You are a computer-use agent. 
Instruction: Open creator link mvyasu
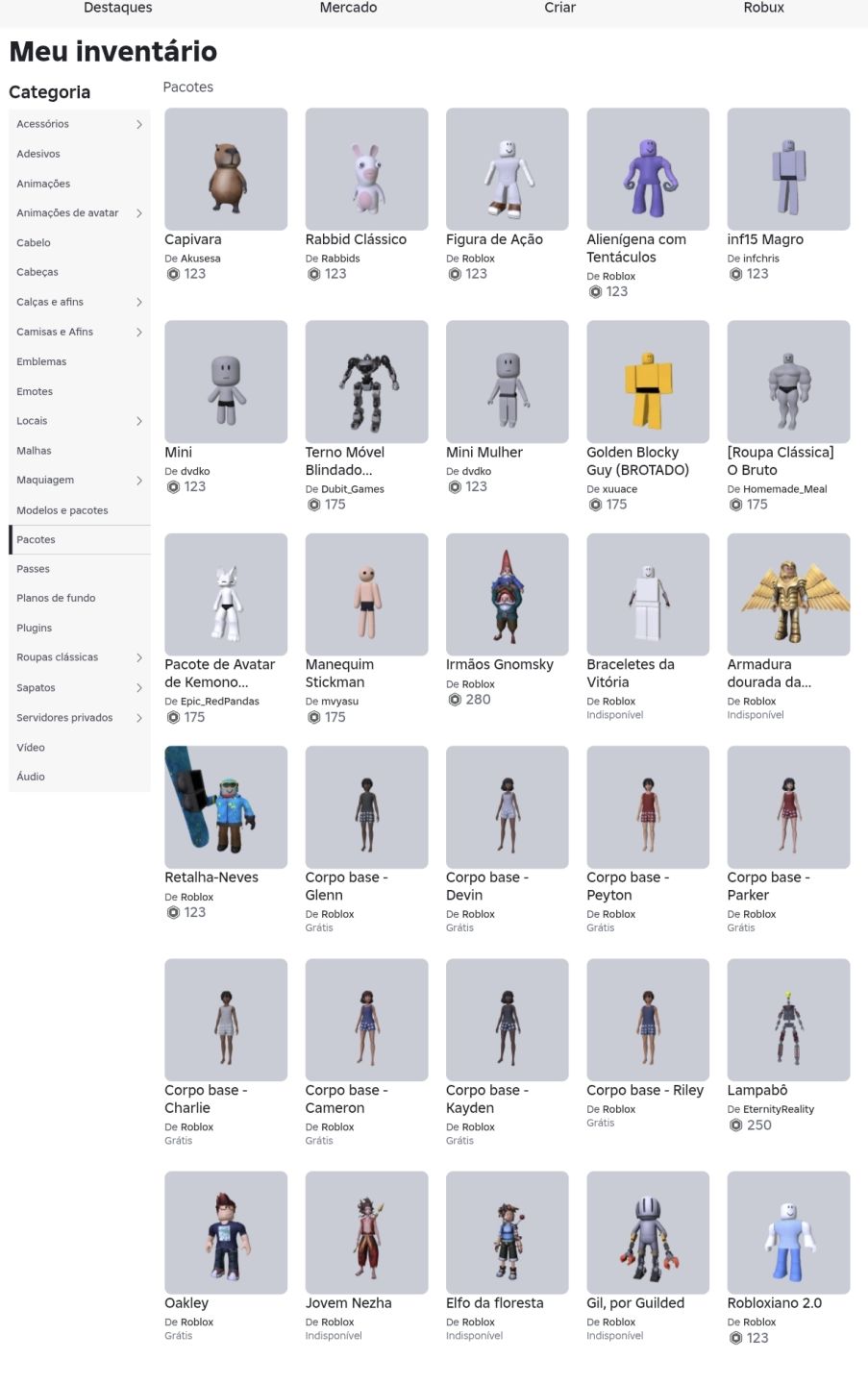[340, 702]
